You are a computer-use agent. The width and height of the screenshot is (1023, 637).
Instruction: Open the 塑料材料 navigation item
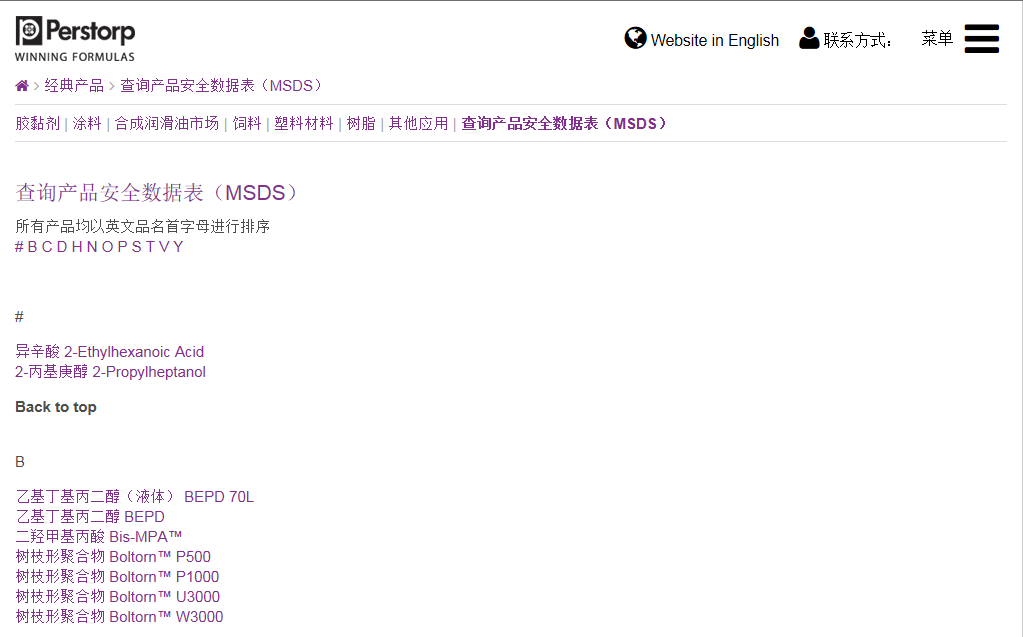pyautogui.click(x=304, y=123)
